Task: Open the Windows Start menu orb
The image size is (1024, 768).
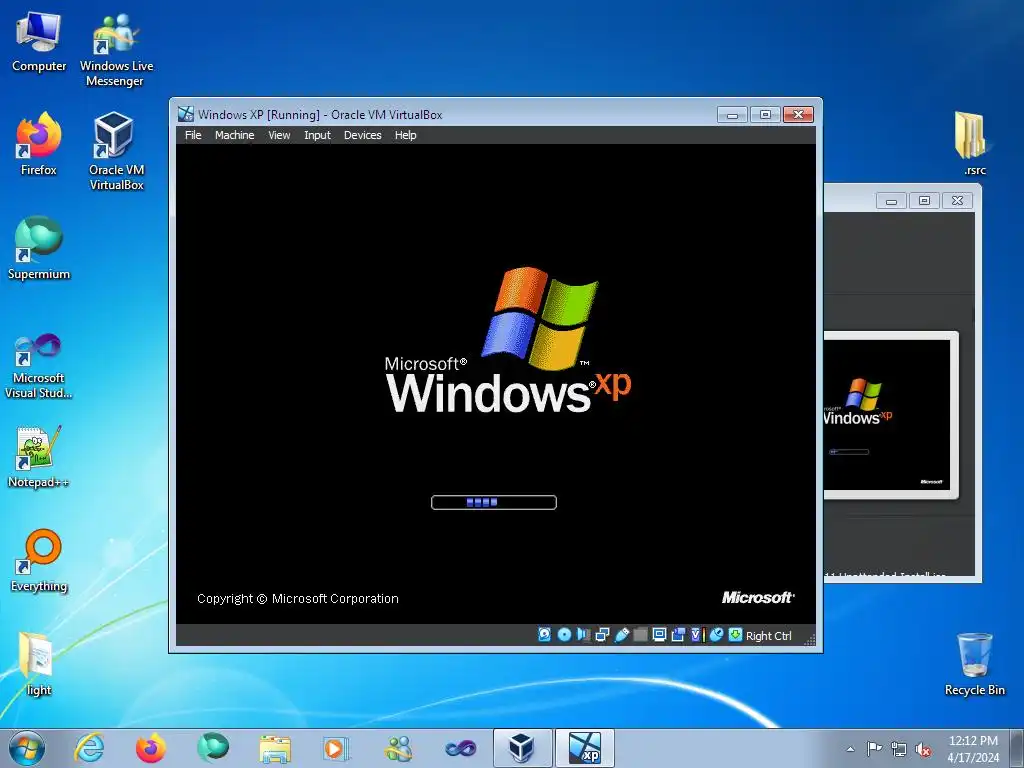Action: 26,748
